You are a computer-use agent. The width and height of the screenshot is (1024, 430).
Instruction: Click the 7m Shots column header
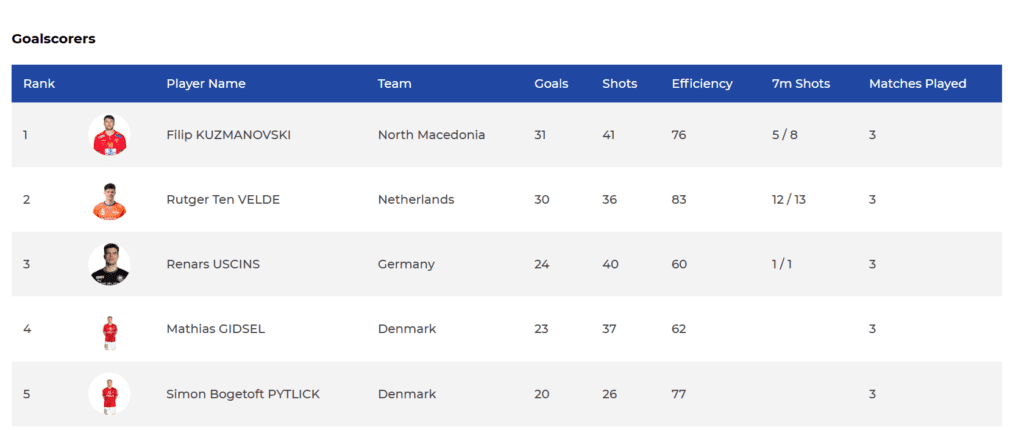[x=801, y=84]
